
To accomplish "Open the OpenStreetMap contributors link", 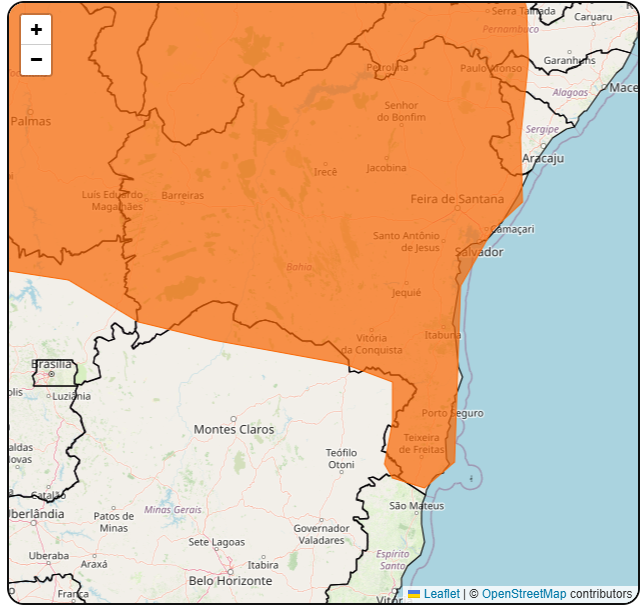I will coord(523,594).
